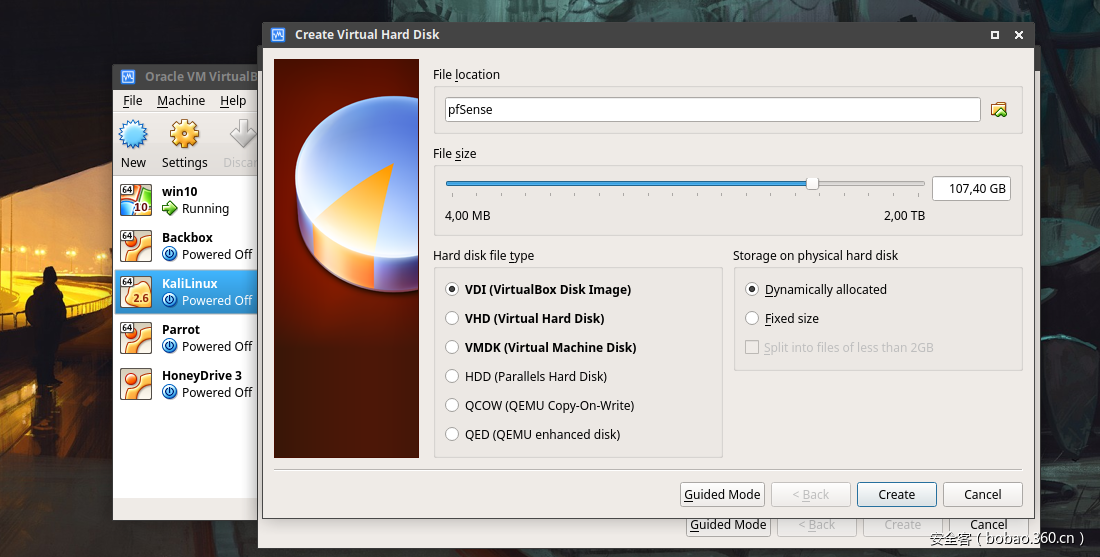Click the VirtualBox logo in dialog title bar

click(x=278, y=34)
